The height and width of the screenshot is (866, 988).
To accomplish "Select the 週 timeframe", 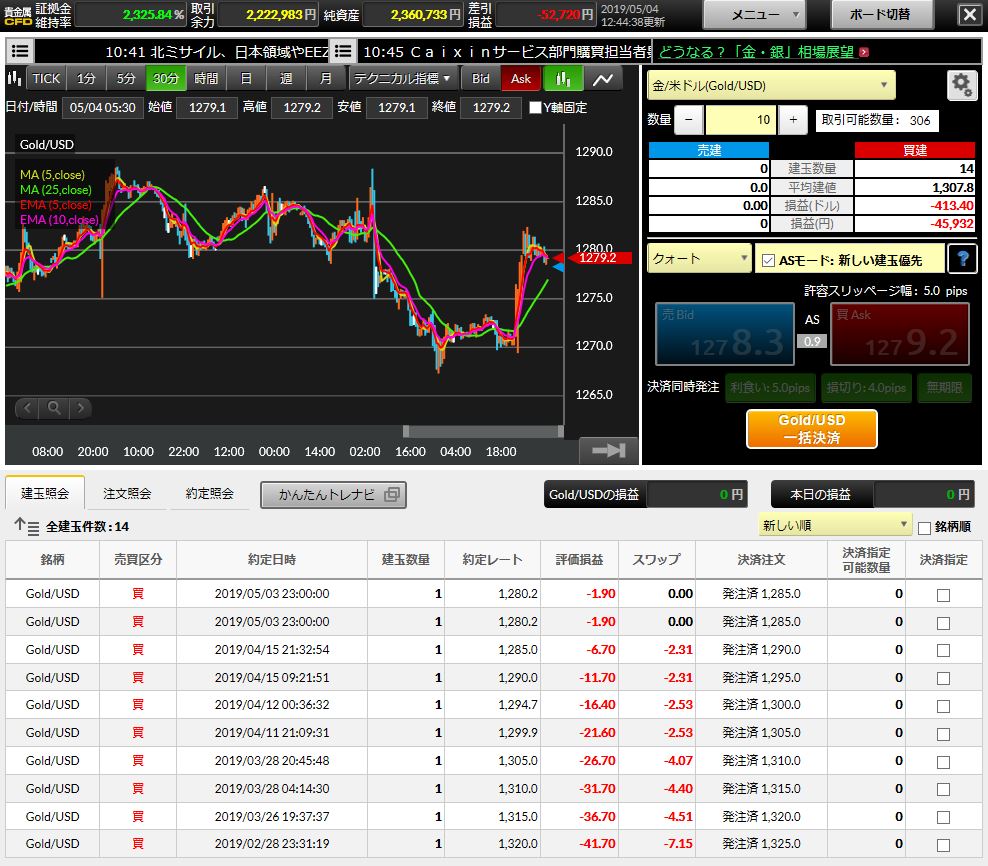I will (x=285, y=79).
